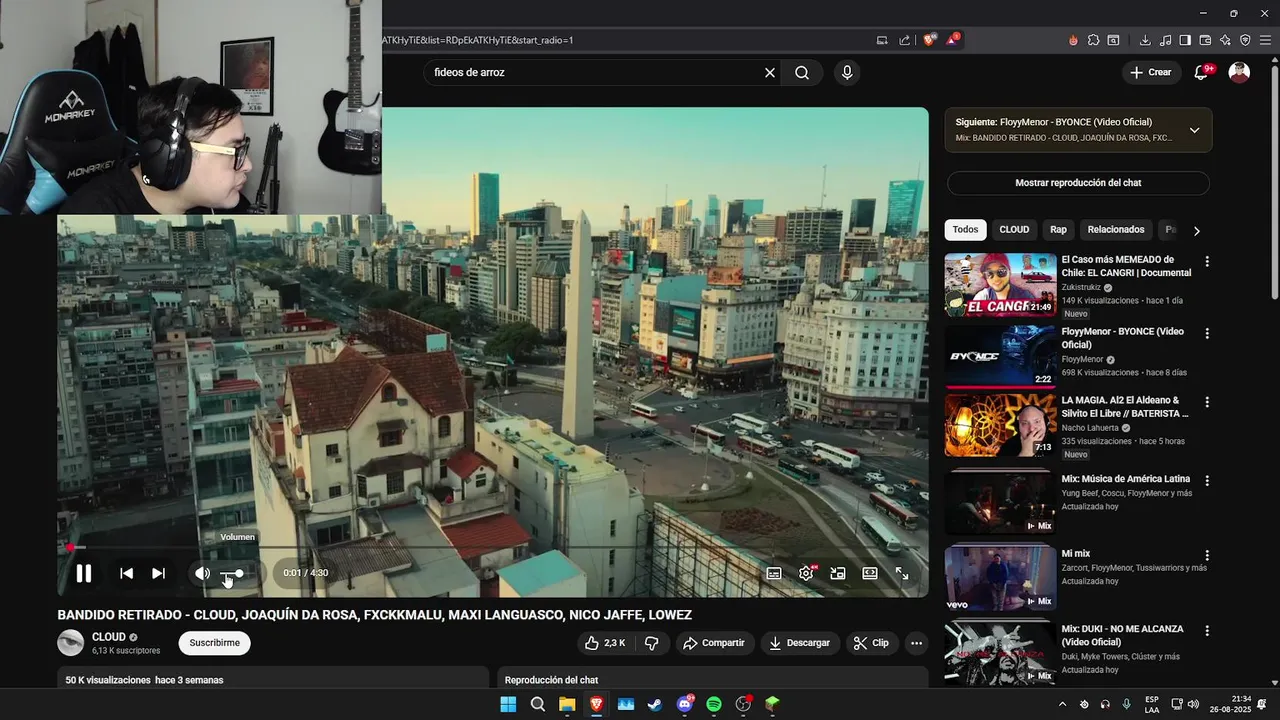Click into the YouTube search field
The height and width of the screenshot is (720, 1280).
click(595, 72)
